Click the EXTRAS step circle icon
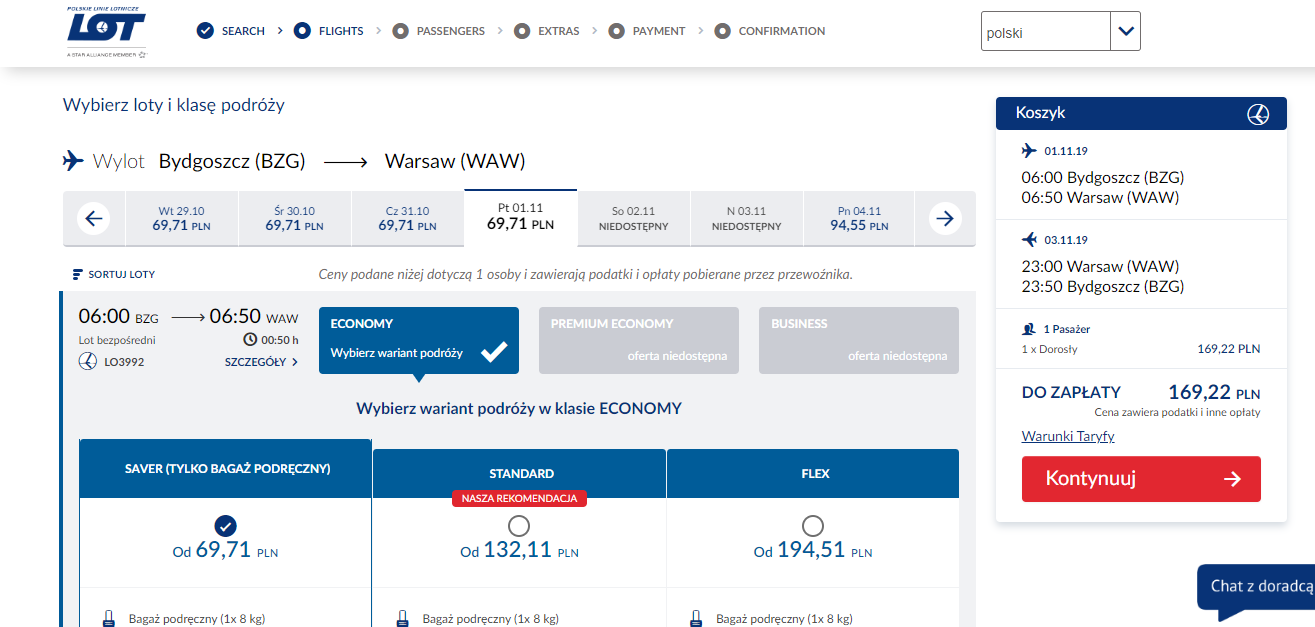The height and width of the screenshot is (627, 1315). [522, 31]
